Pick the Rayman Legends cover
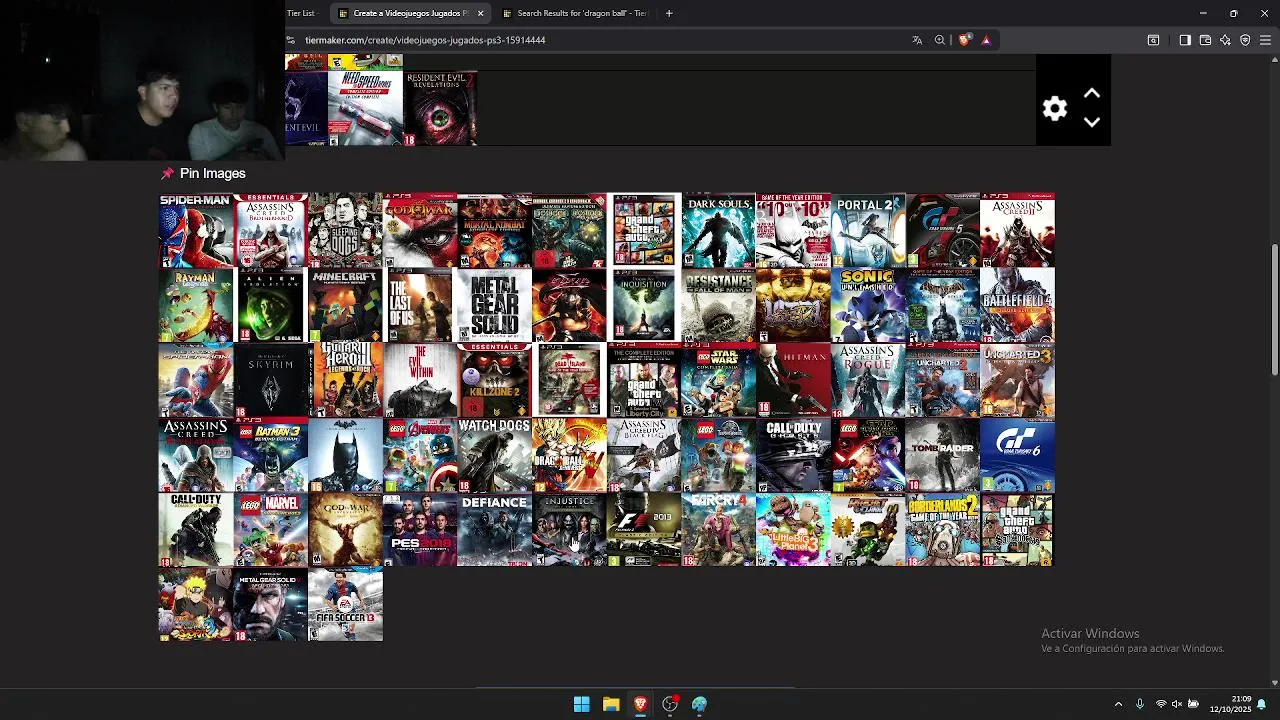Screen dimensions: 1280x720 pos(196,305)
